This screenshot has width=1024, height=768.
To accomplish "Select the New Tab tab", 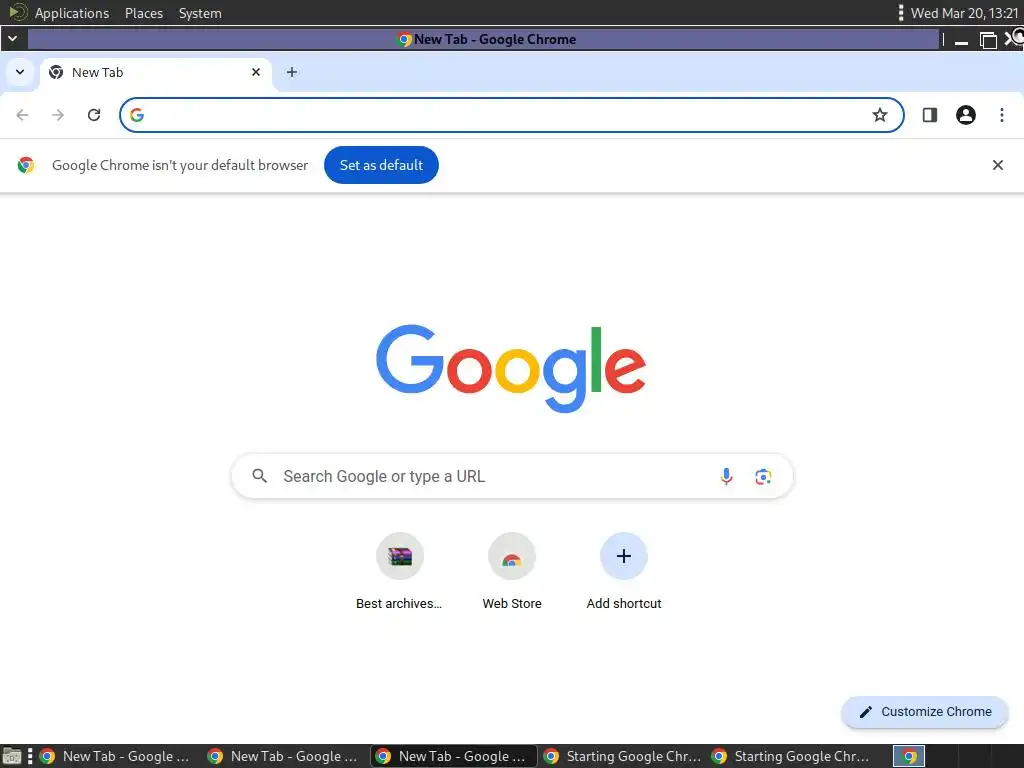I will (157, 72).
